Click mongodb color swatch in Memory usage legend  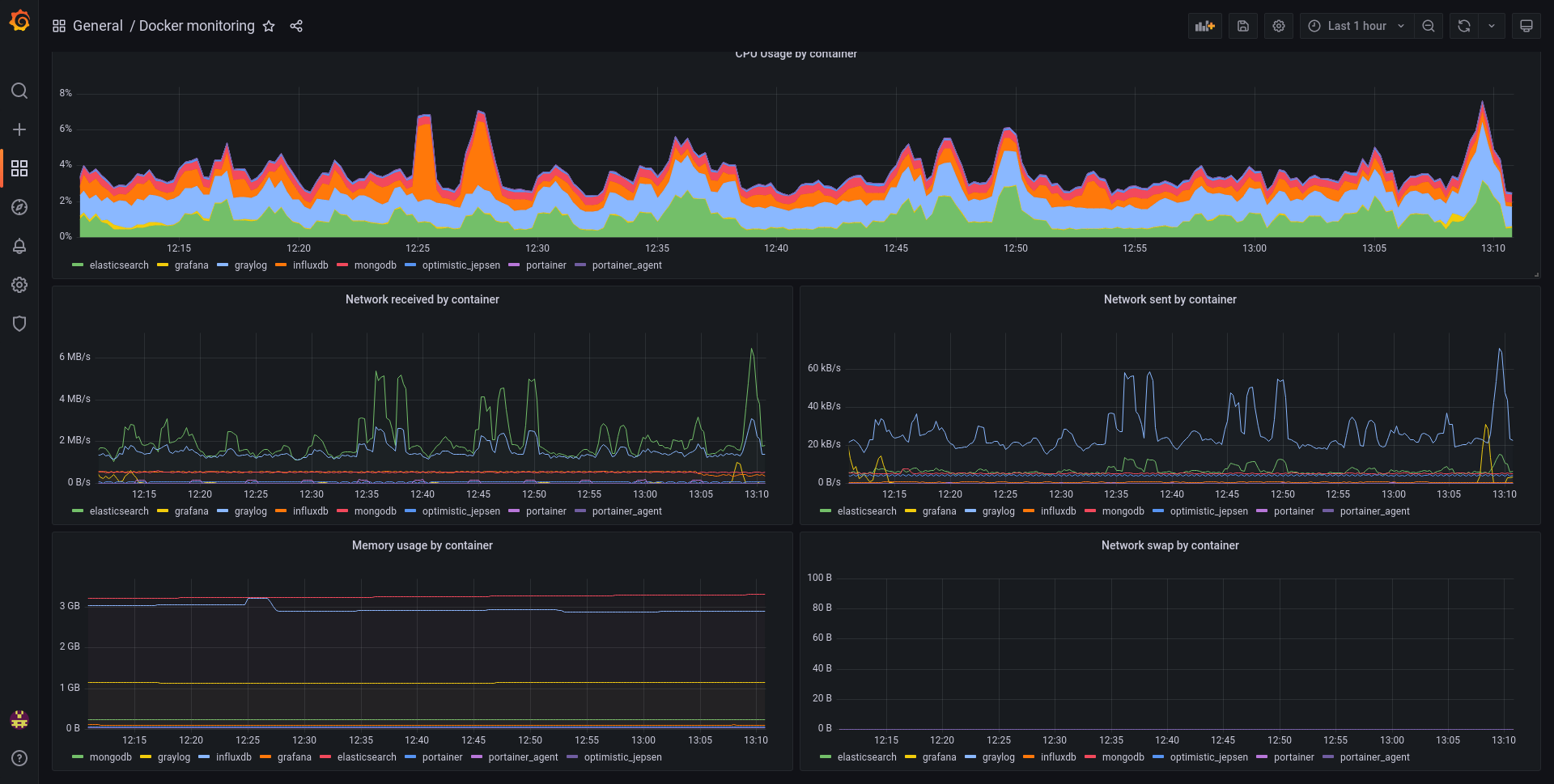pos(78,757)
